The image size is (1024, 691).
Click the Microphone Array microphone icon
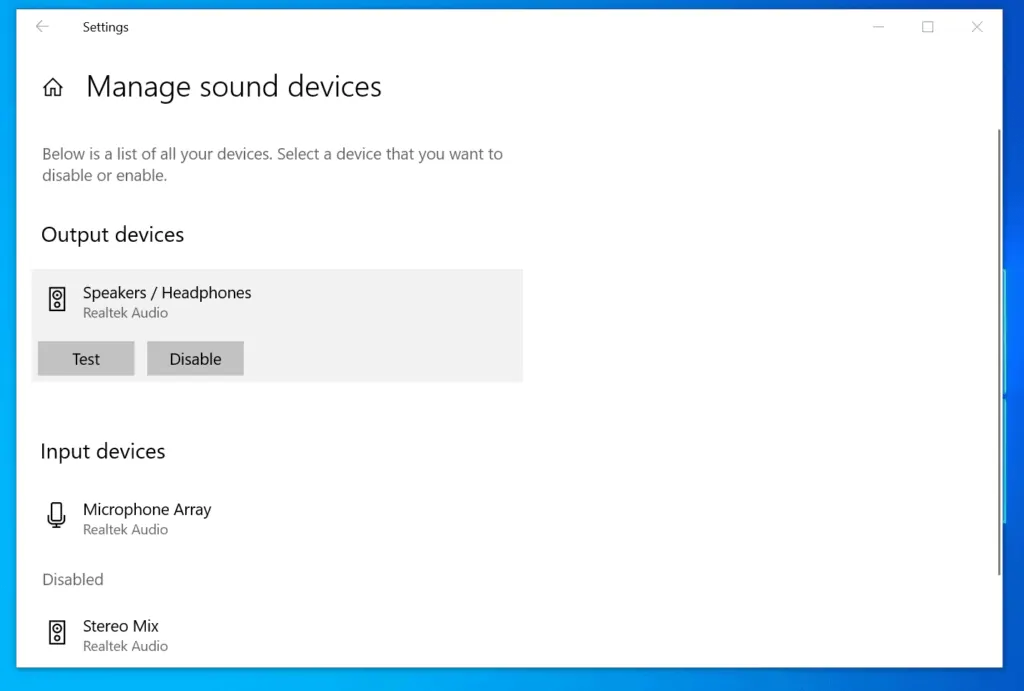(x=57, y=516)
